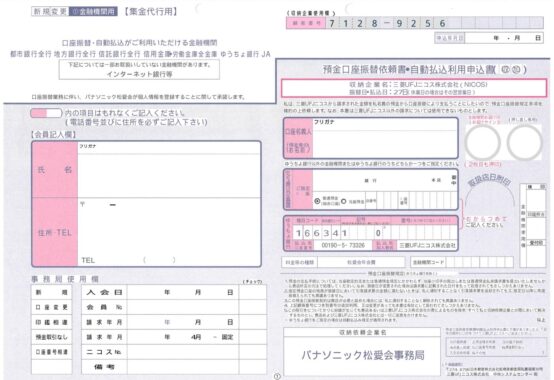
Task: Click the 【会員記入欄】 section label
Action: click(x=53, y=135)
